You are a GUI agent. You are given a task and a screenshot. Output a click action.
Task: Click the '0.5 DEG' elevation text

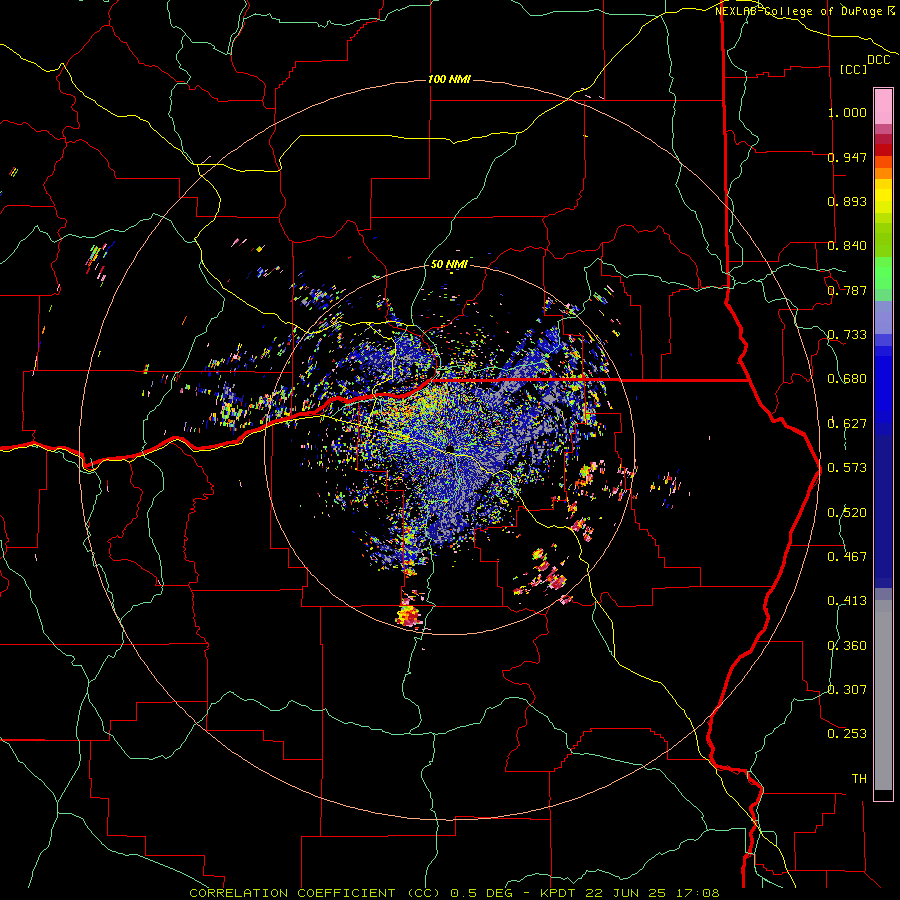pos(481,893)
